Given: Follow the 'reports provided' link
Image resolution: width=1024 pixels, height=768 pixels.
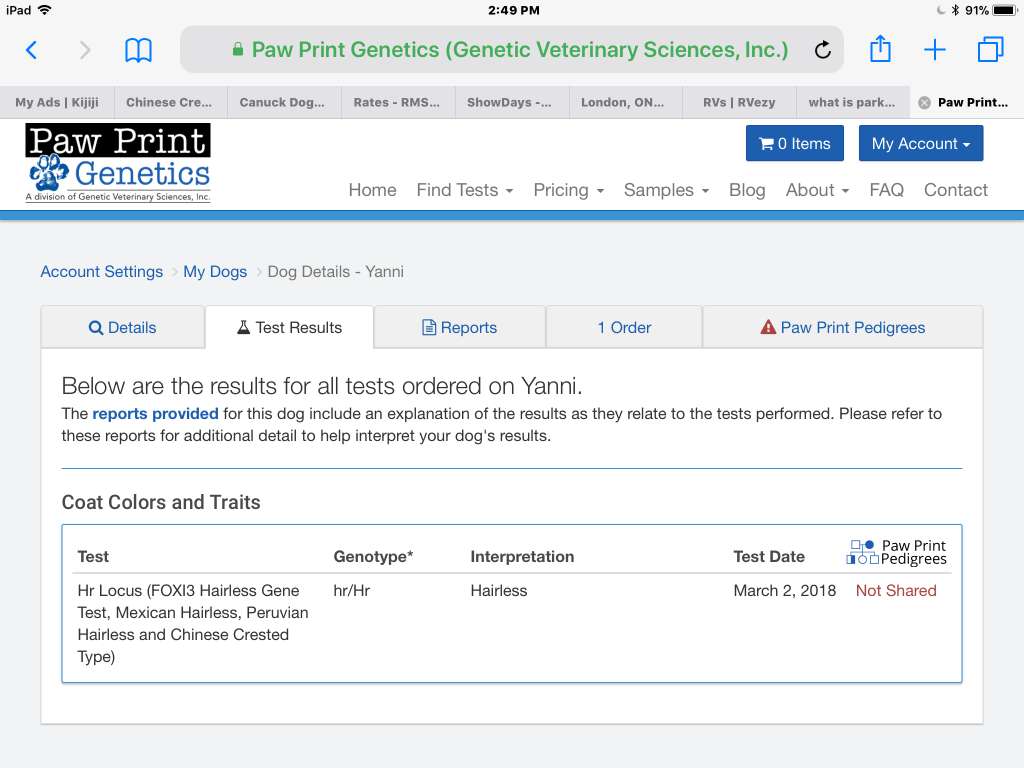Looking at the screenshot, I should [155, 414].
